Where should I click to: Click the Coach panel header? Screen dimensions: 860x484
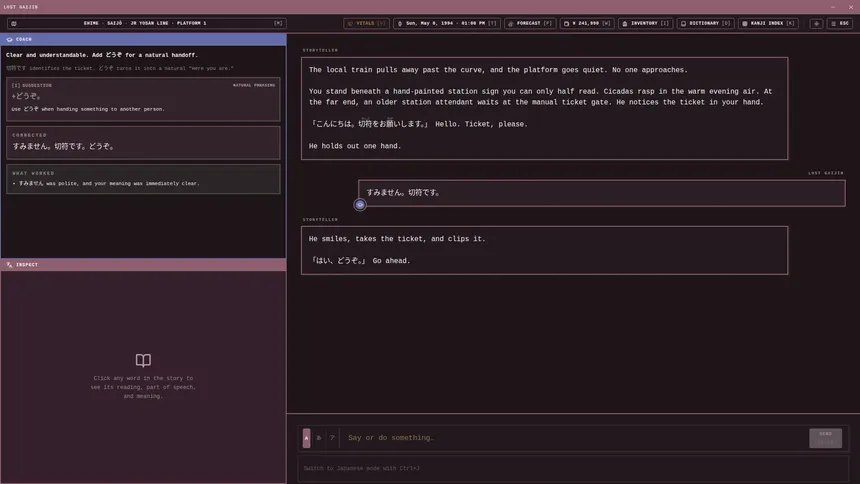[x=143, y=40]
